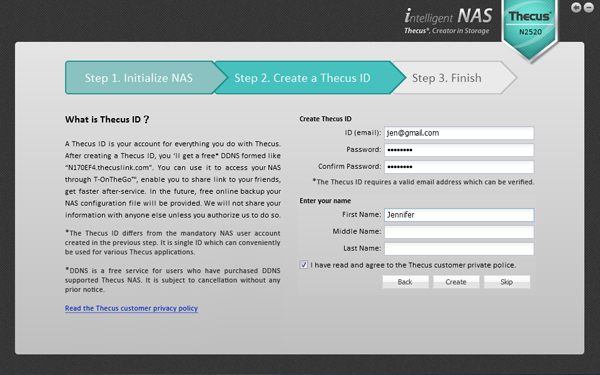Click the back arrow icon at top right

(x=576, y=7)
